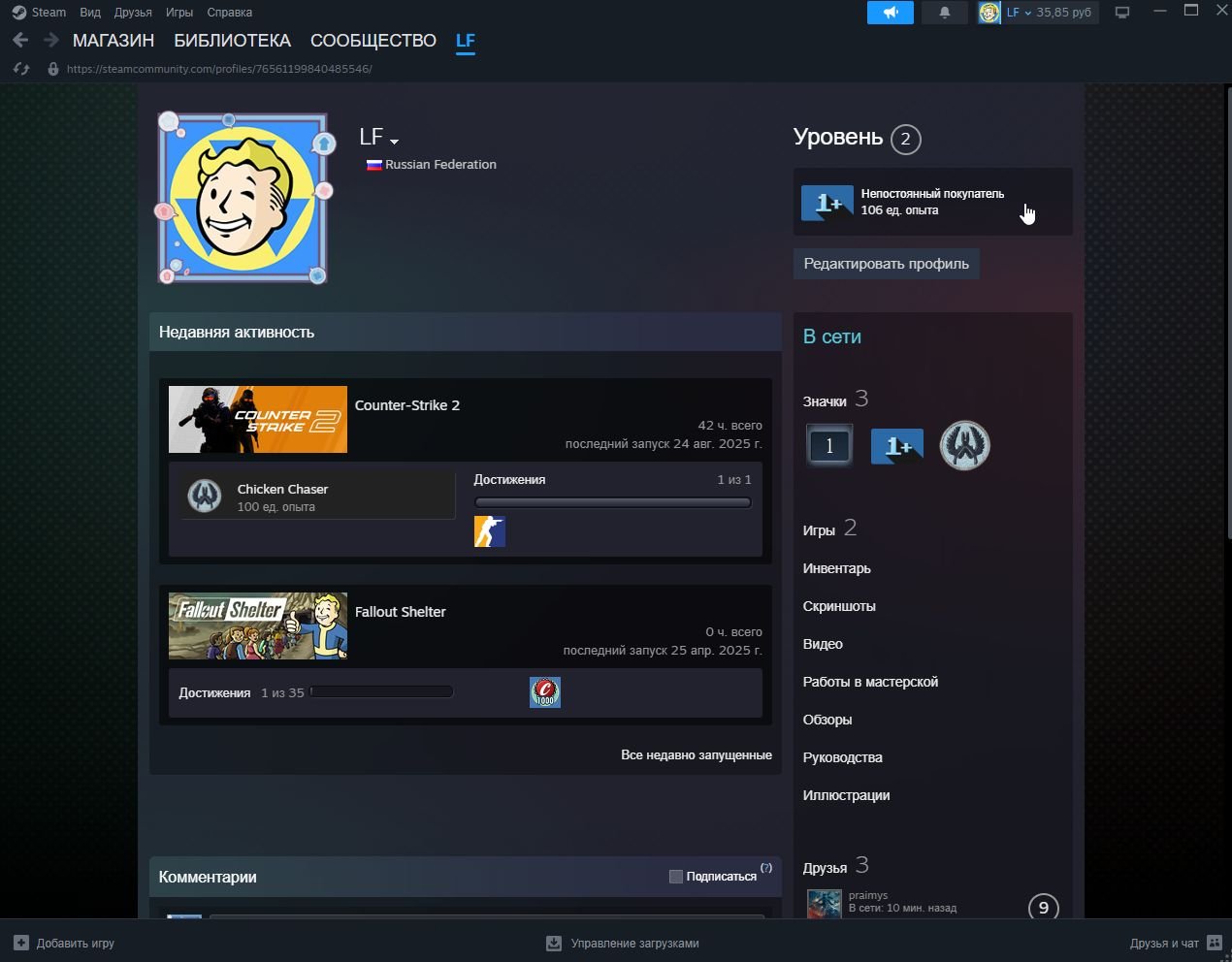Viewport: 1232px width, 962px height.
Task: Open the Скриншоты link
Action: point(839,606)
